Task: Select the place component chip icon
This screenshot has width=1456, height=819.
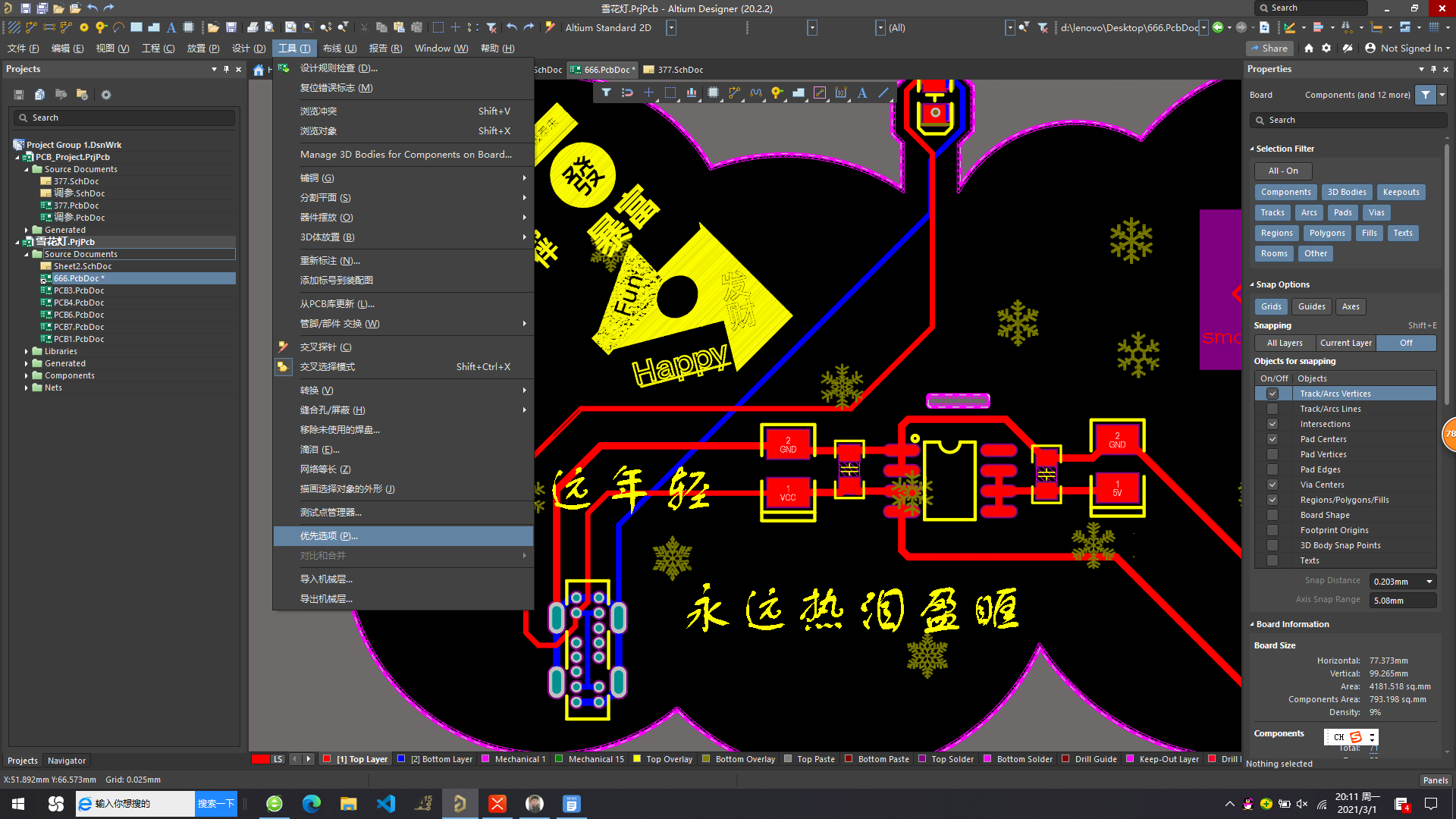Action: point(713,93)
